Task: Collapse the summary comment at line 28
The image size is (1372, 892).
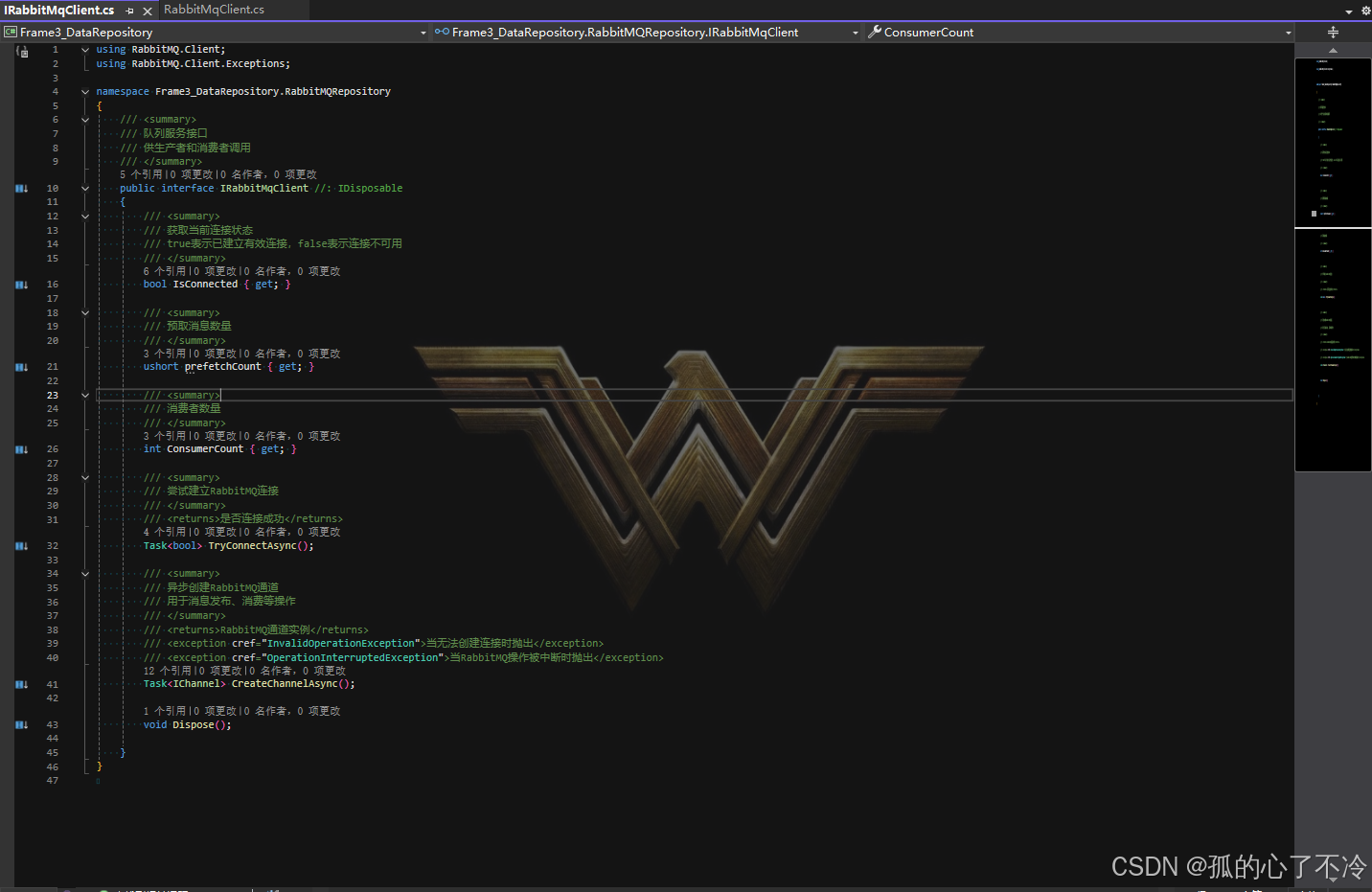Action: click(x=85, y=478)
